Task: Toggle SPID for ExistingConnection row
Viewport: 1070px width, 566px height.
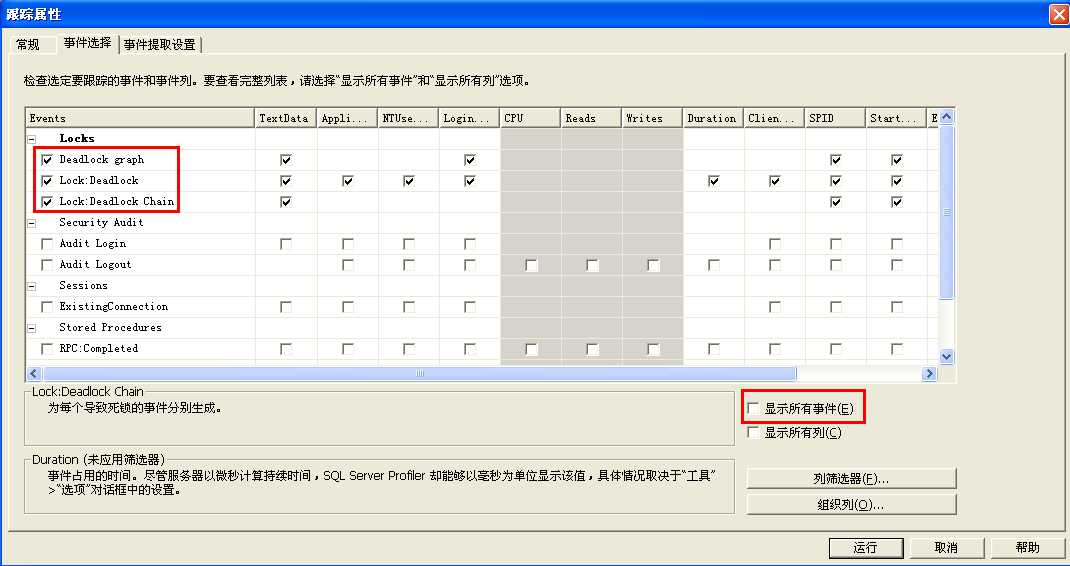Action: [835, 307]
